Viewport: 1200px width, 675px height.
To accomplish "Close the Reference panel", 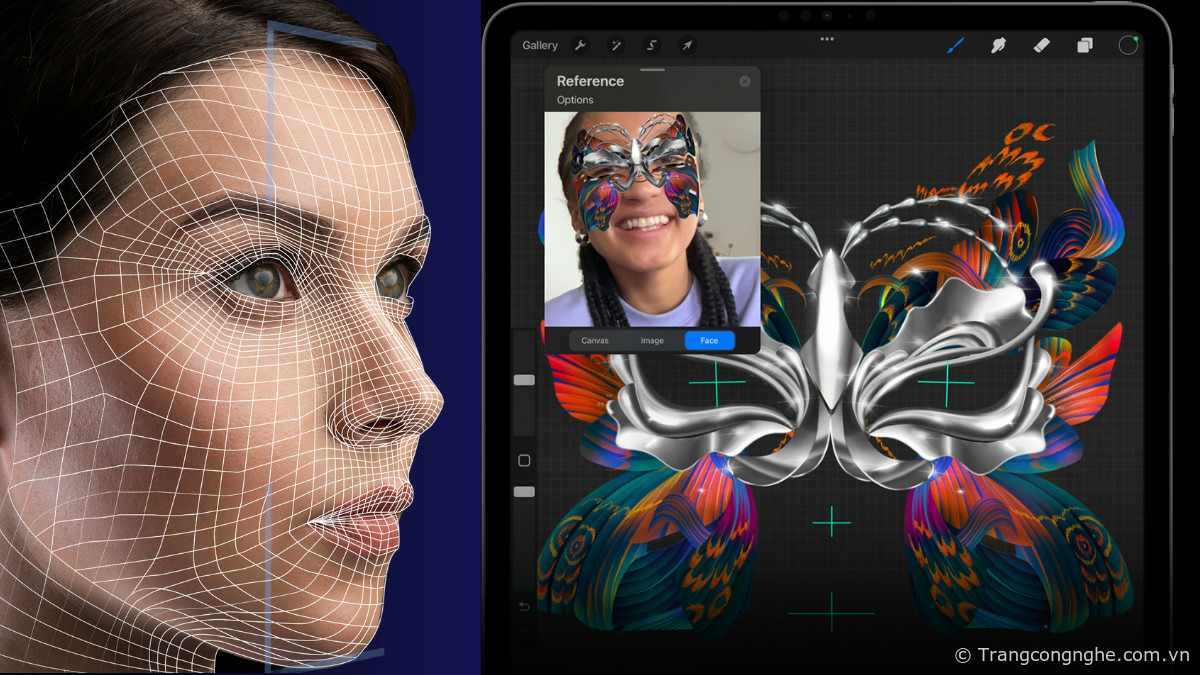I will [745, 81].
